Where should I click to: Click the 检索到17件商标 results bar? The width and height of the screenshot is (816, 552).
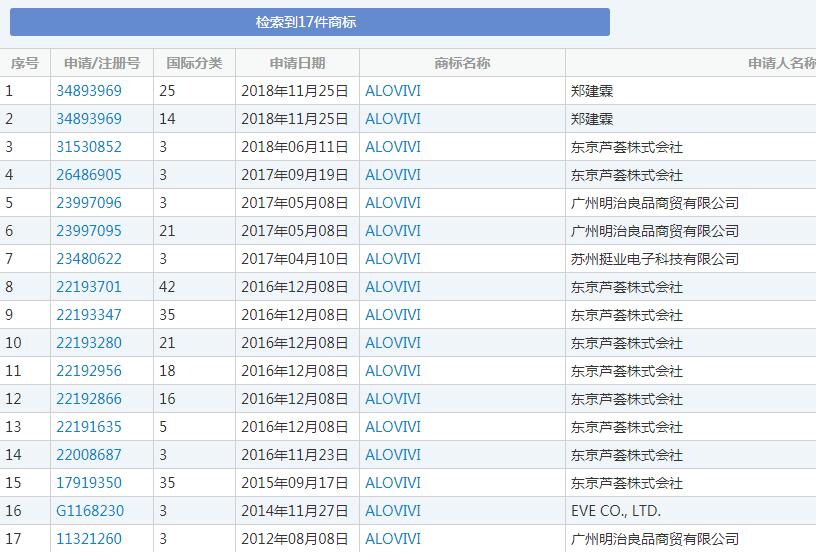[309, 22]
